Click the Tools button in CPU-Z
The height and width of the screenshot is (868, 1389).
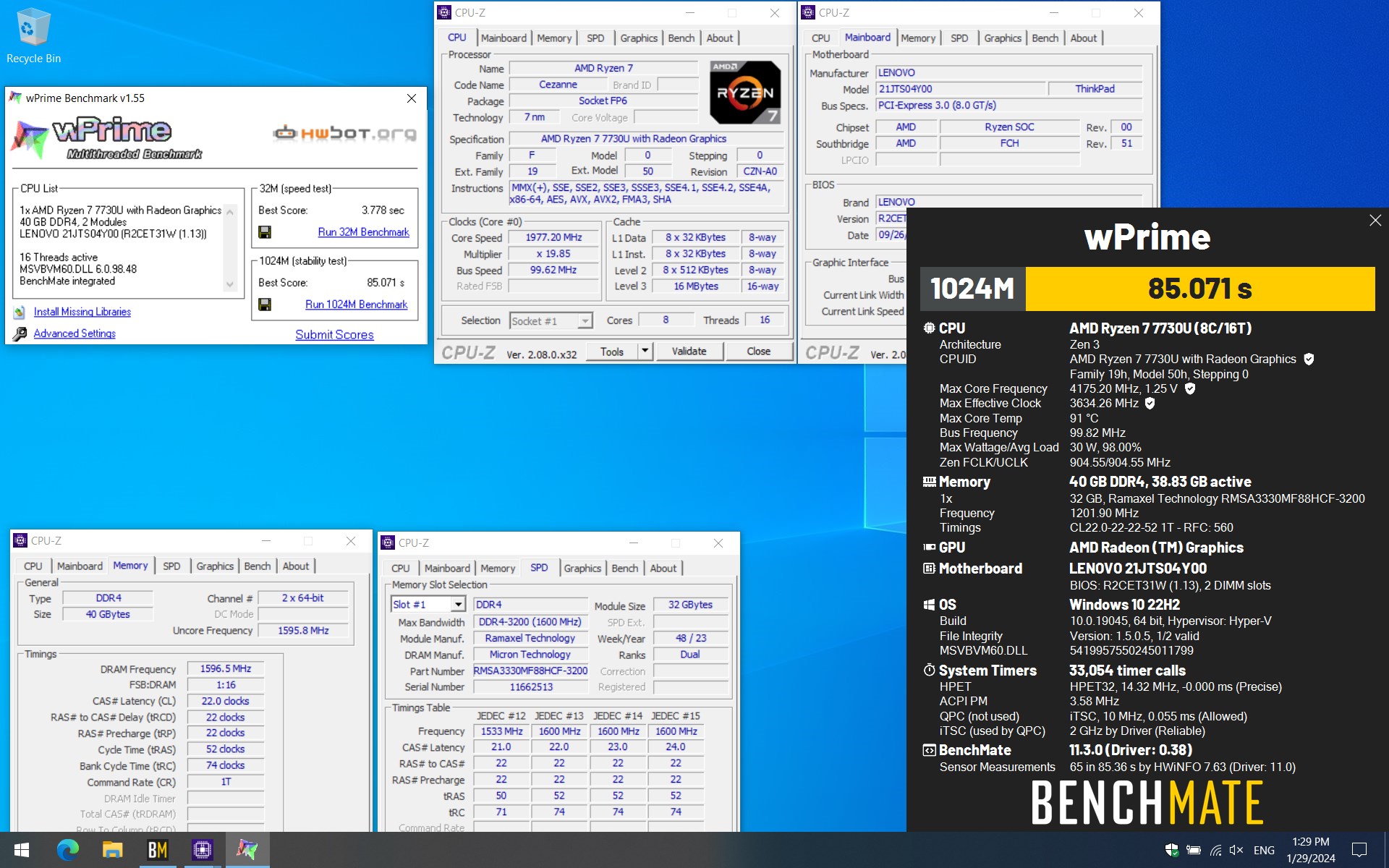(x=611, y=352)
